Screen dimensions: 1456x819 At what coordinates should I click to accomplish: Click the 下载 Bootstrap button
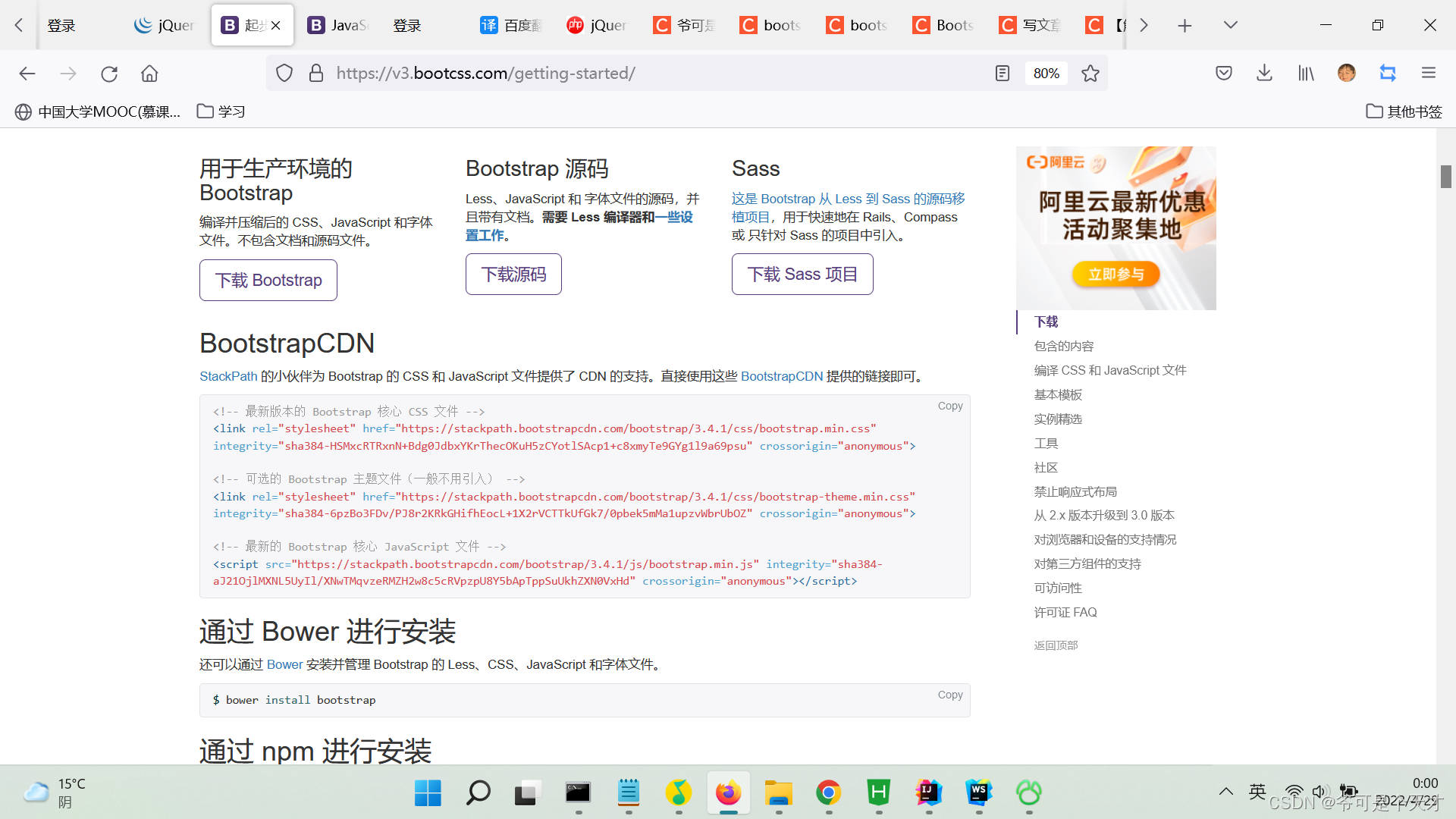(x=268, y=281)
